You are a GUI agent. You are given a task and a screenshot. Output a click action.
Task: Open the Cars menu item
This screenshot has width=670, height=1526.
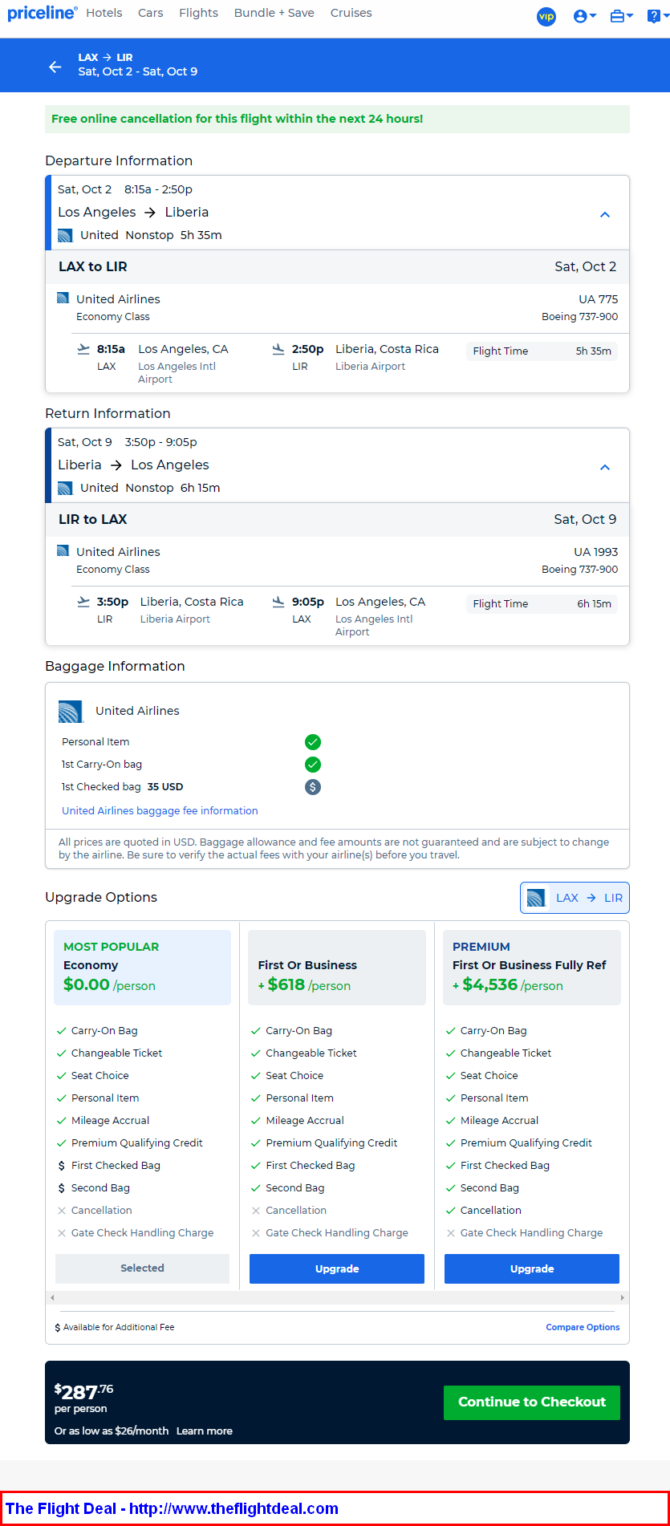pos(151,13)
